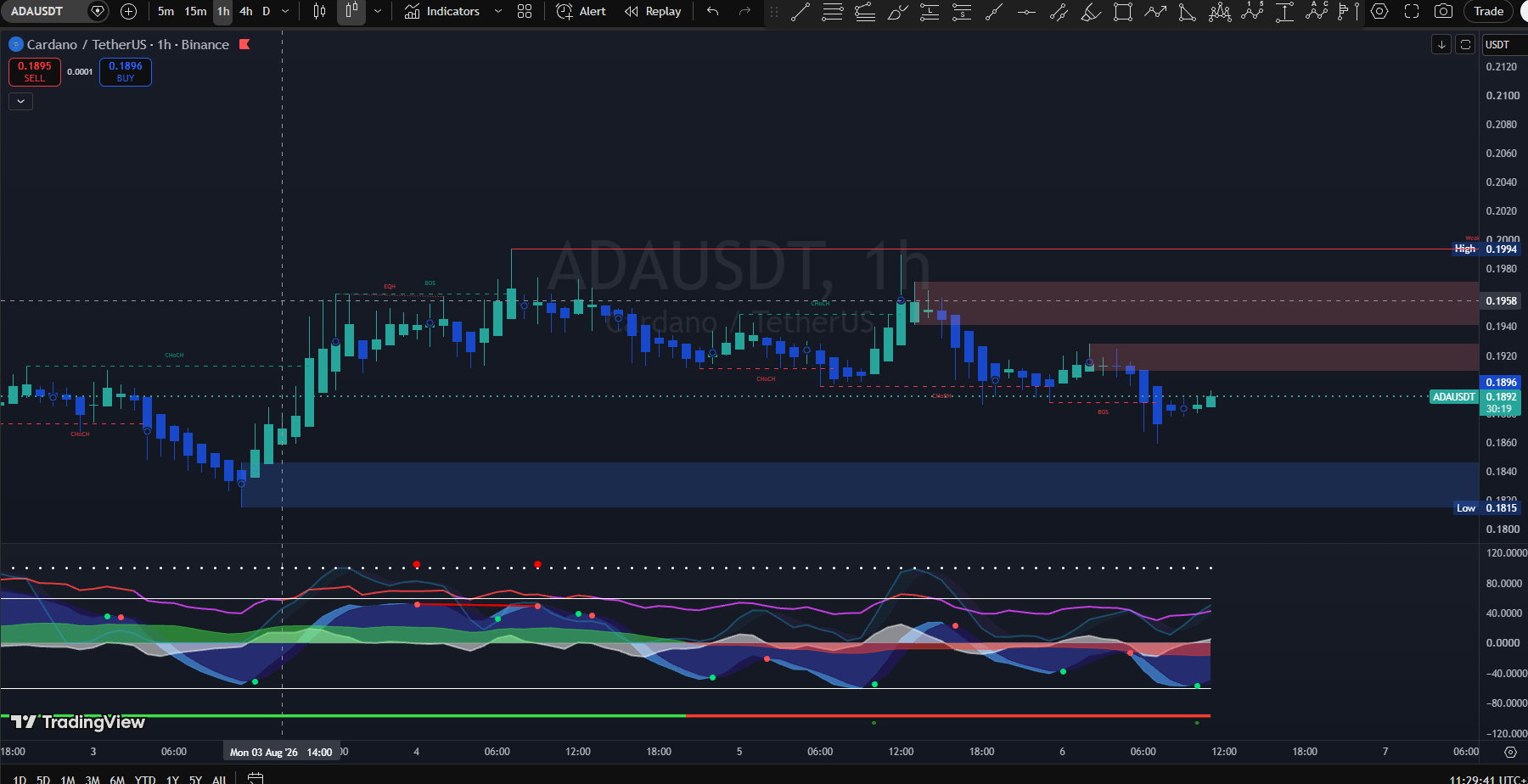Expand the favorite indicators dropdown arrow
Screen dimensions: 1528x784
click(498, 11)
